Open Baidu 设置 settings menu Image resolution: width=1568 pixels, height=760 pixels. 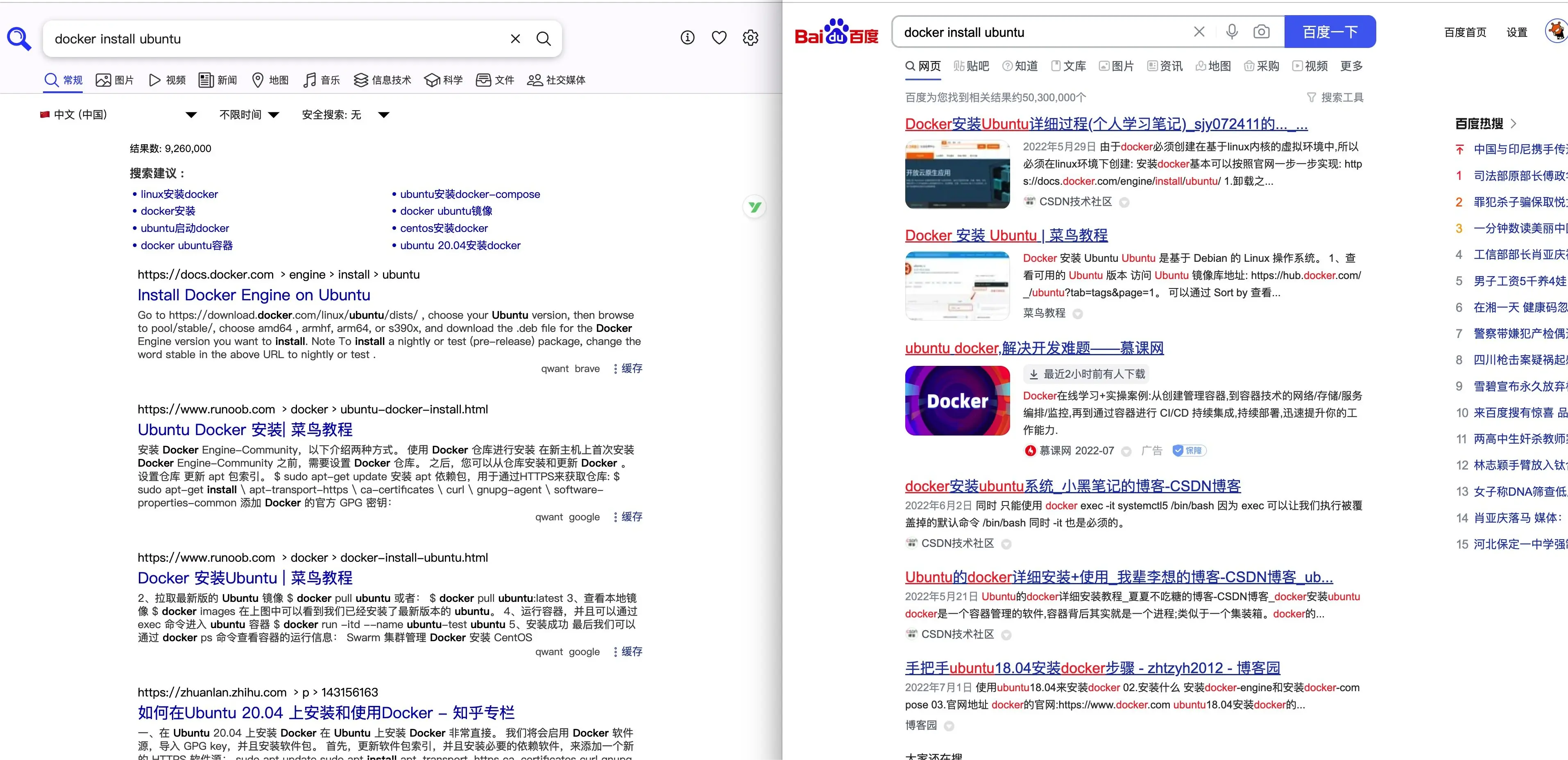tap(1516, 32)
